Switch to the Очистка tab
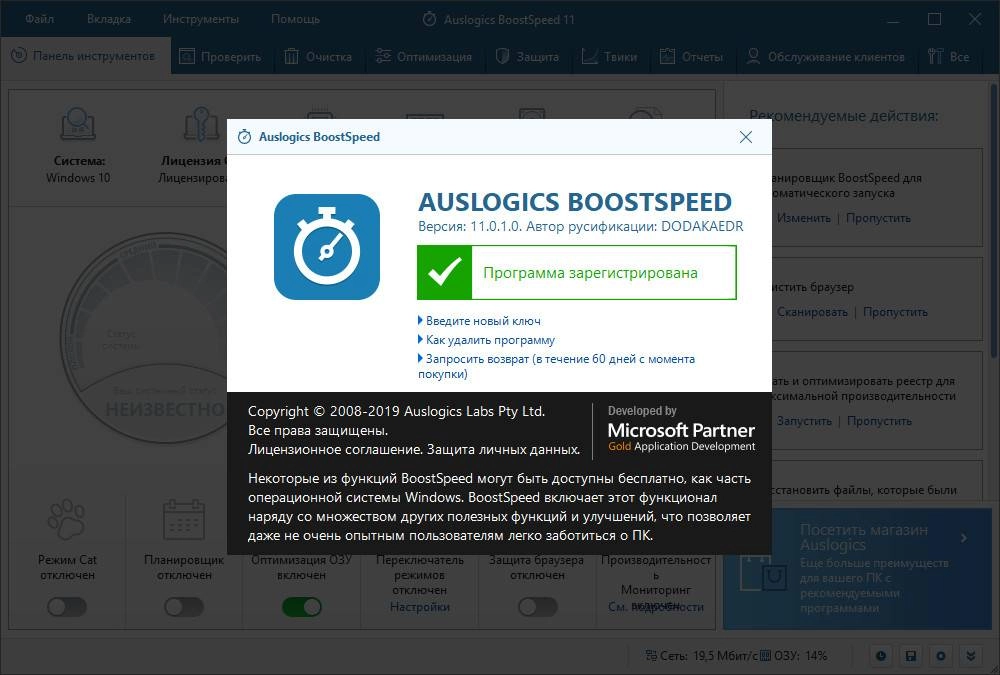 pos(318,57)
